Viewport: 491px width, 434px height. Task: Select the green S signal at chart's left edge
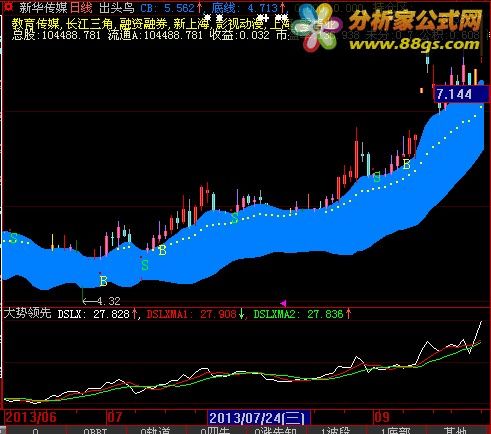click(13, 238)
